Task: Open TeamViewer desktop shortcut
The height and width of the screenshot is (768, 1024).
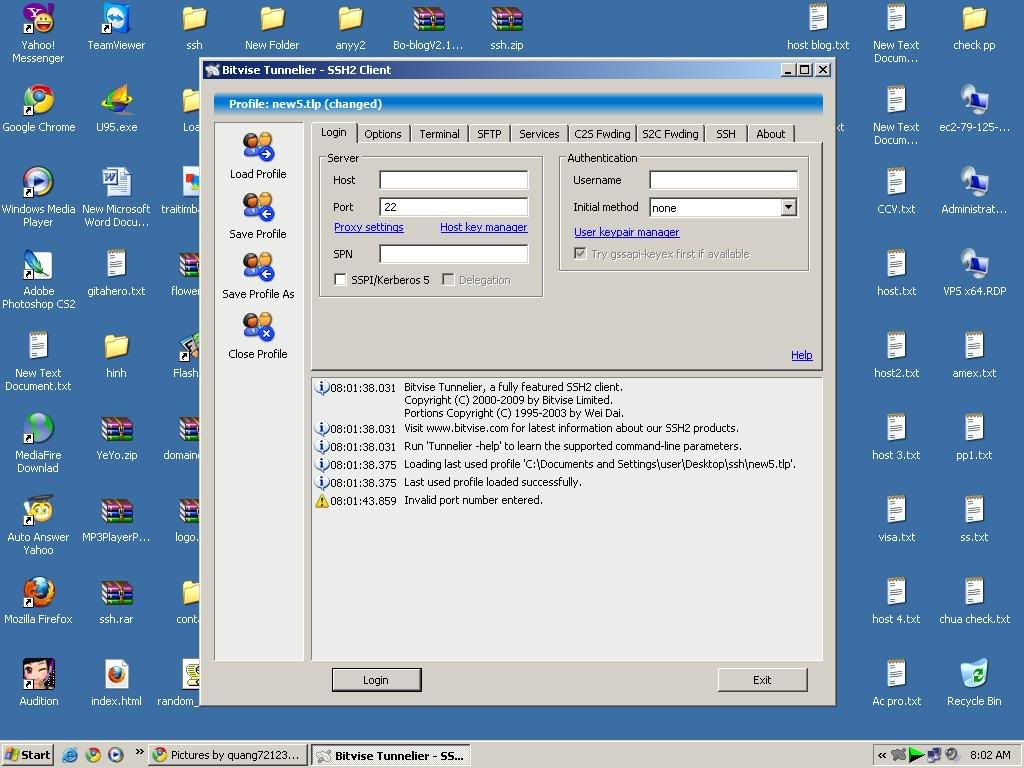Action: pos(116,27)
